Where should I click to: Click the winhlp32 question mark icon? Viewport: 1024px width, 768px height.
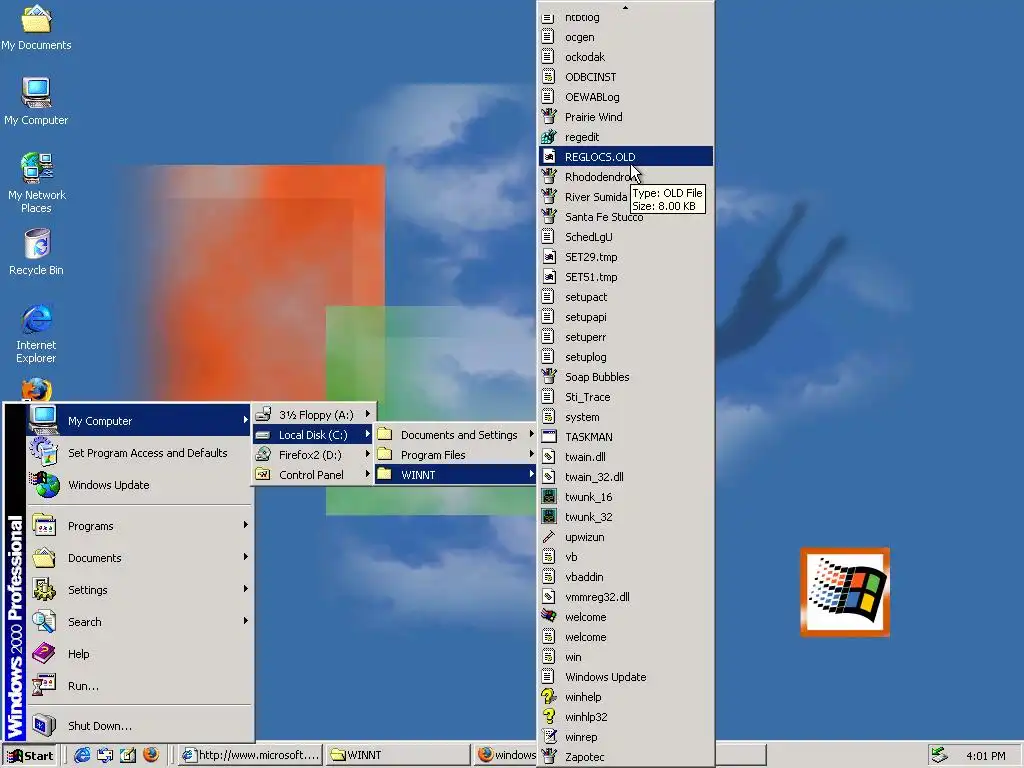(549, 717)
